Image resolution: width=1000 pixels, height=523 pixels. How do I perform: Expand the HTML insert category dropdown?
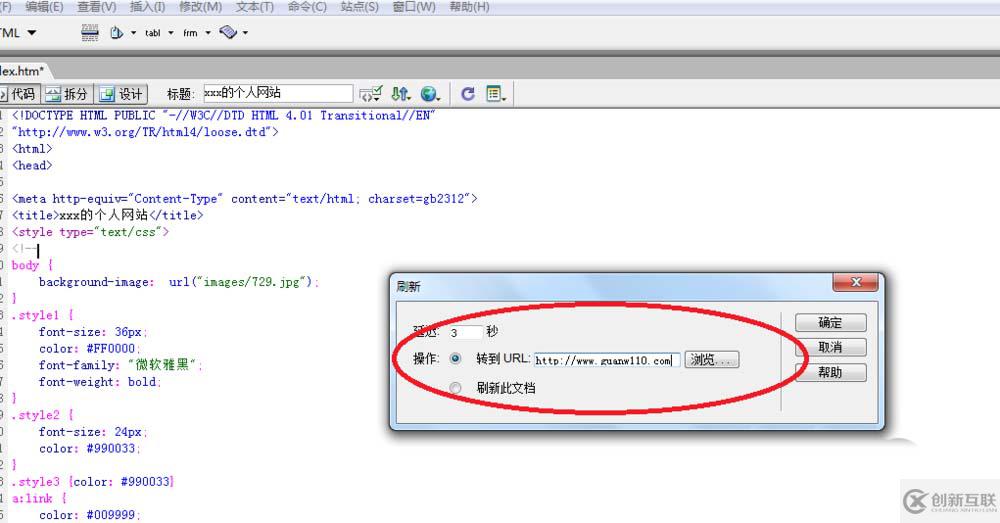pos(32,33)
